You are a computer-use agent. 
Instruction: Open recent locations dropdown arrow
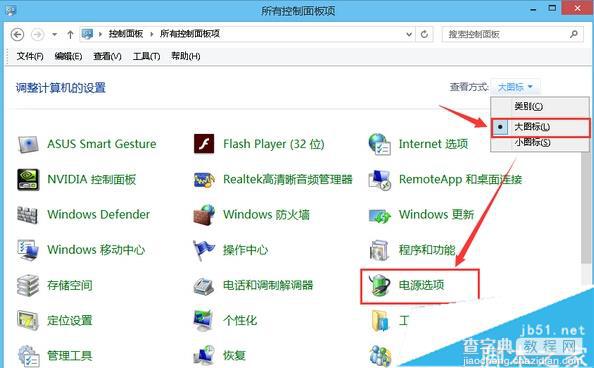pyautogui.click(x=55, y=34)
